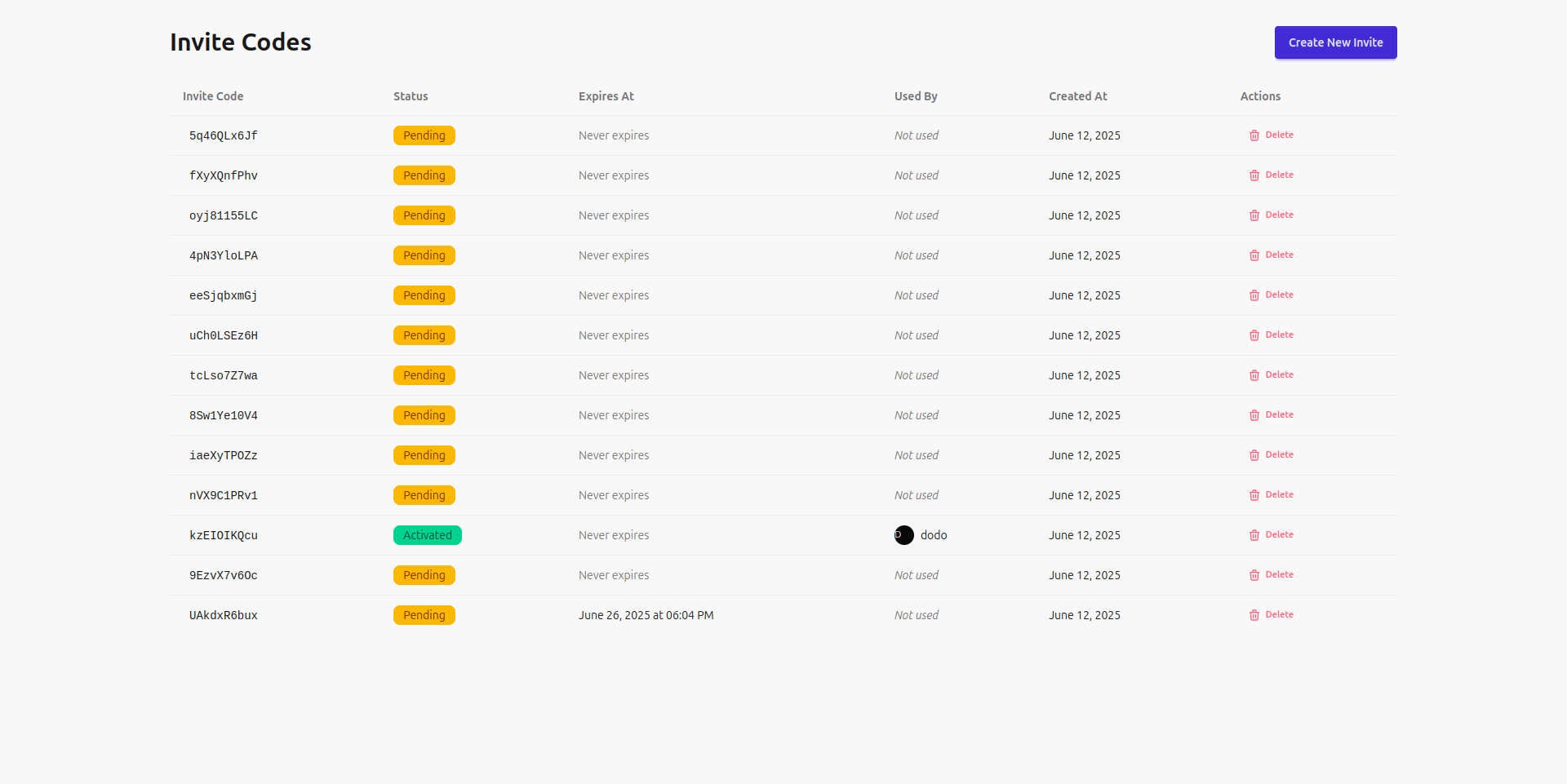Click Delete label for iaeXyTPOZz
1567x784 pixels.
(1279, 455)
